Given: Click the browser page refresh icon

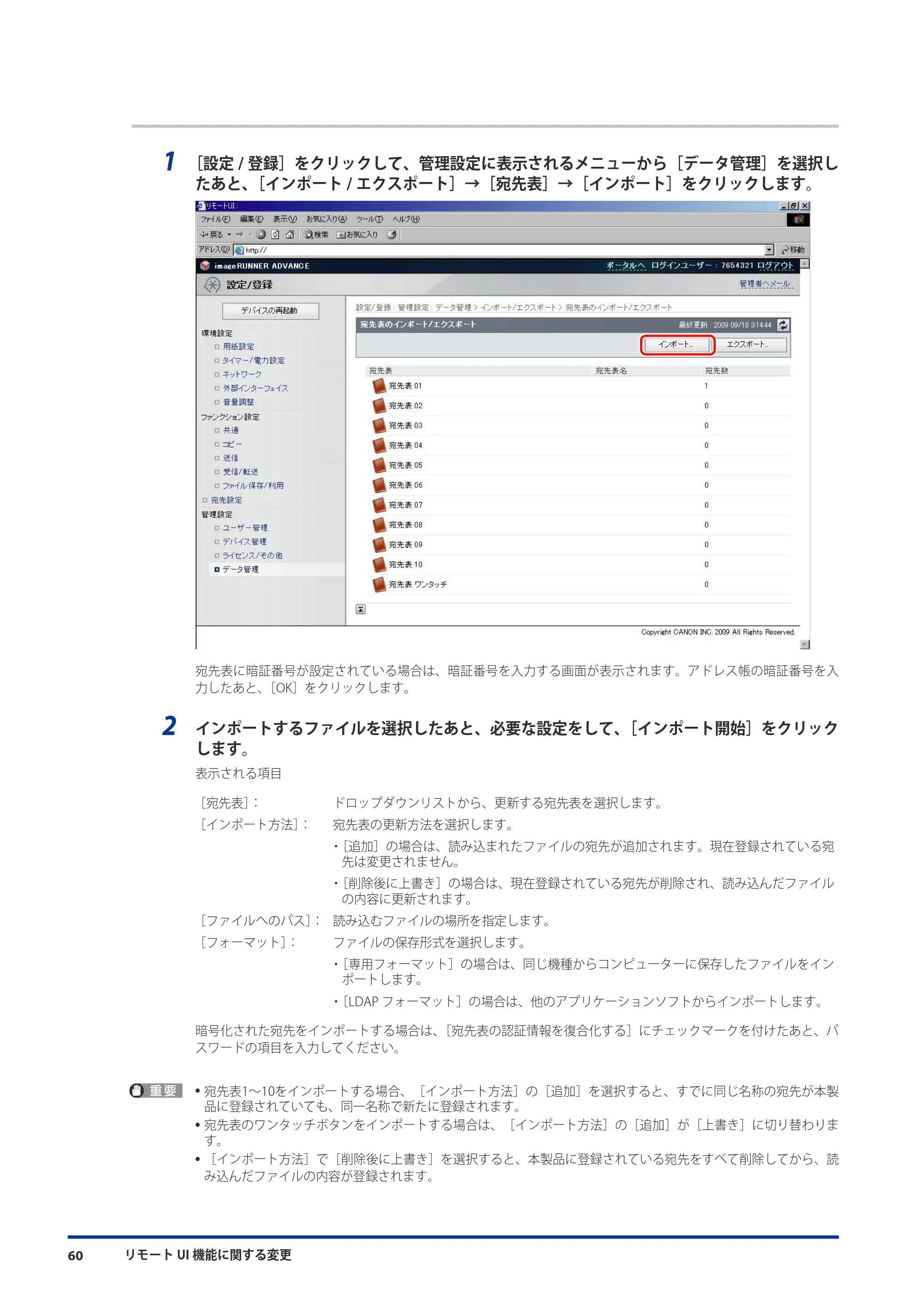Looking at the screenshot, I should (x=275, y=235).
